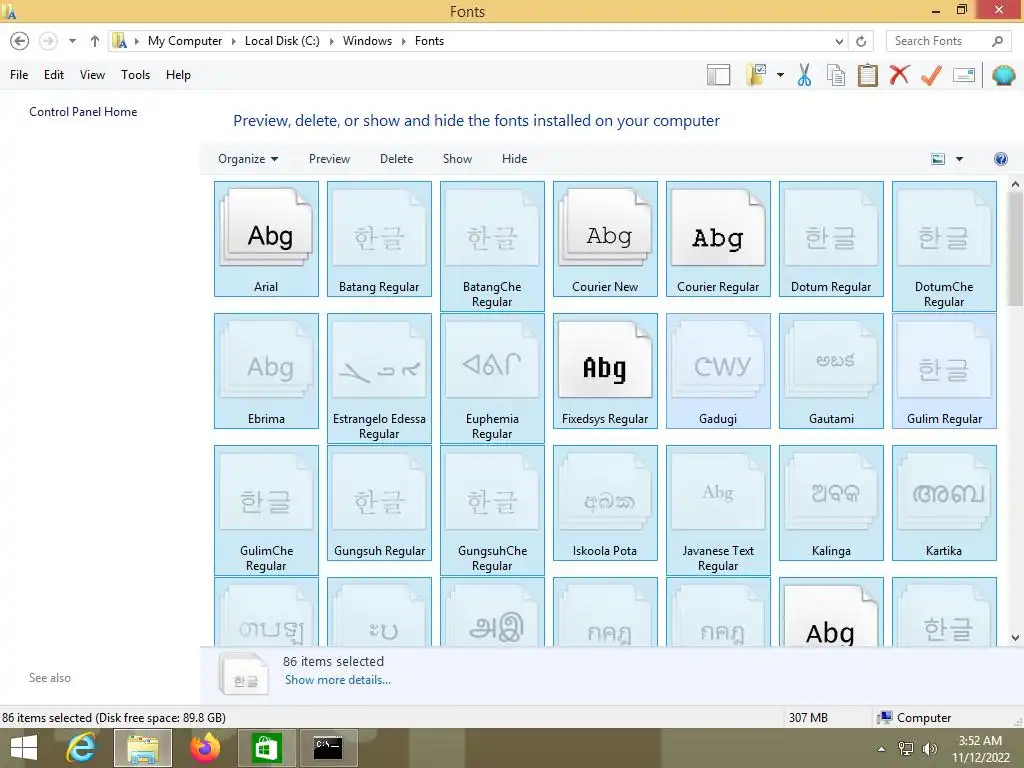Image resolution: width=1024 pixels, height=768 pixels.
Task: Expand the folder options toolbar dropdown arrow
Action: tap(780, 75)
